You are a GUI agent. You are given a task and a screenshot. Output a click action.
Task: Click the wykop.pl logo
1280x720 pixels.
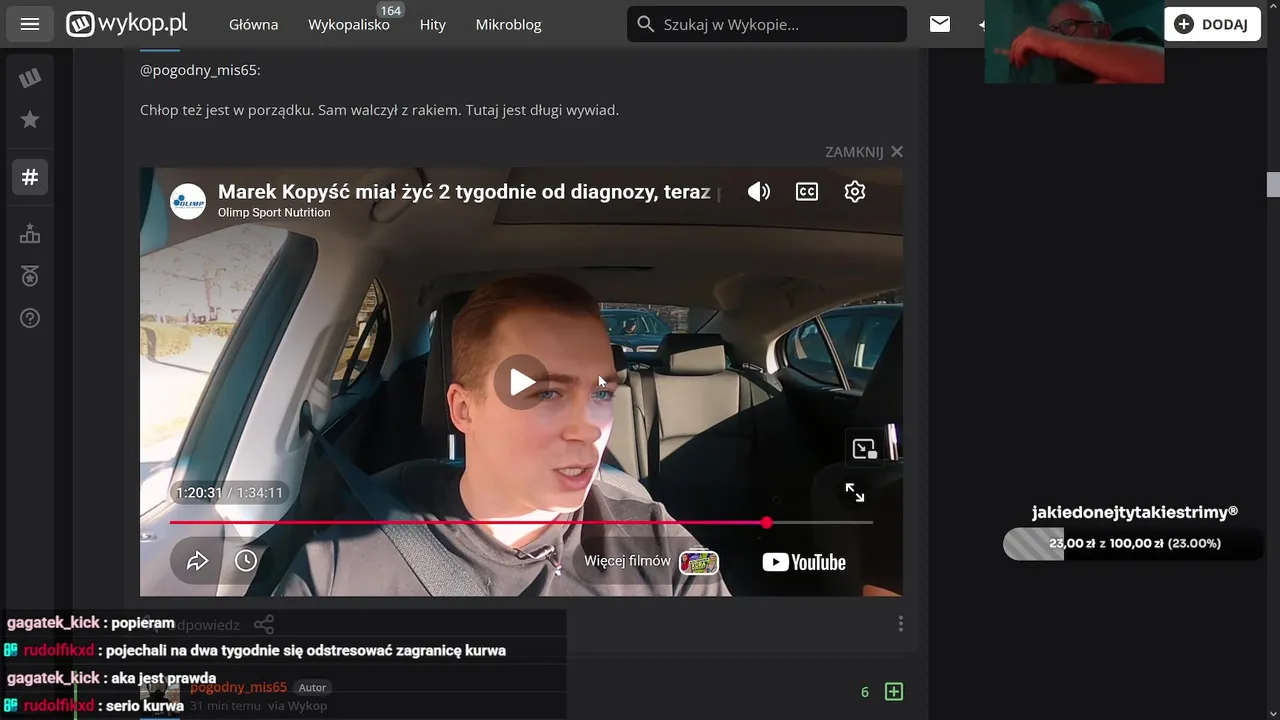coord(126,24)
